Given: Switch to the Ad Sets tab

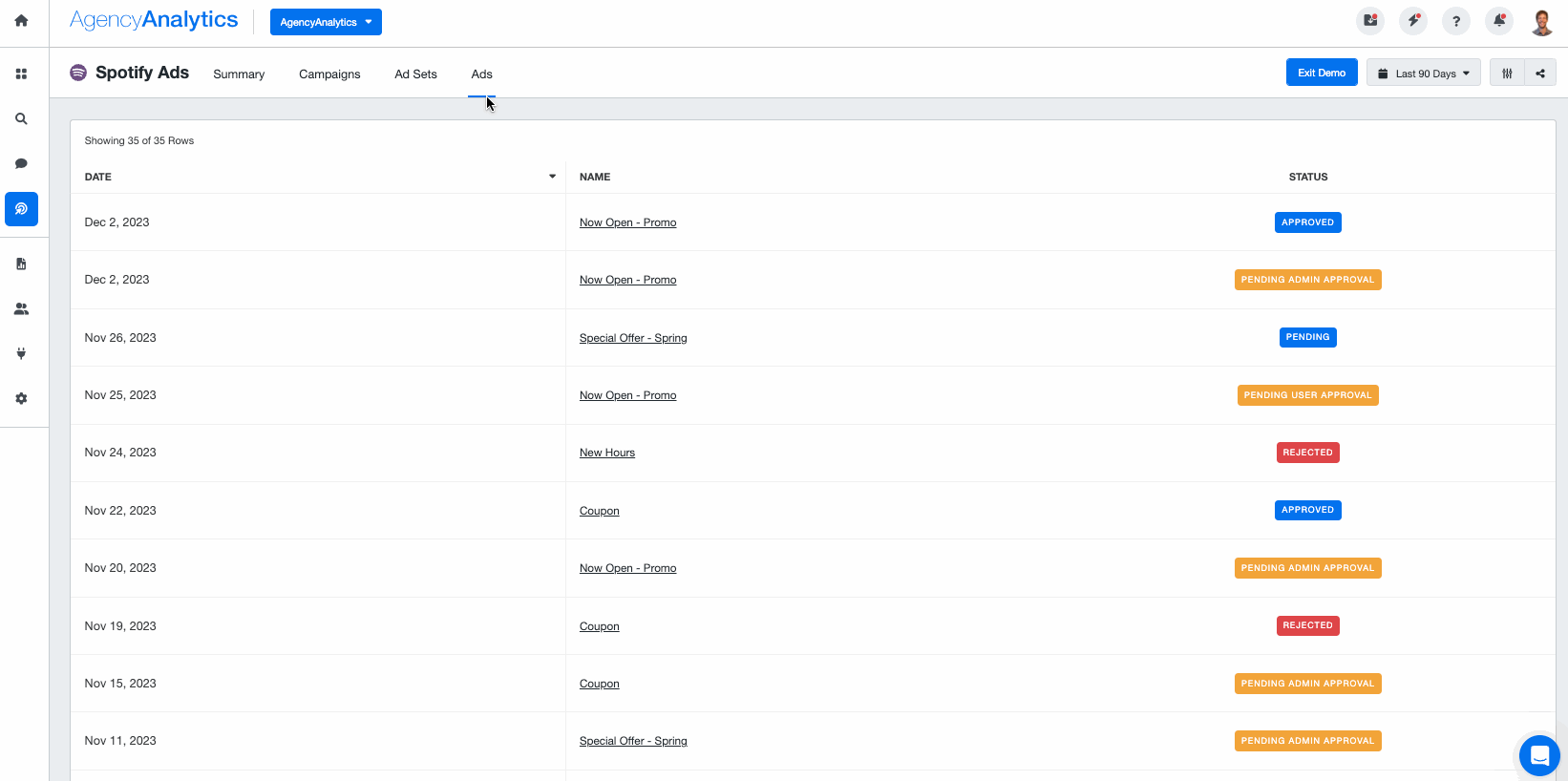Looking at the screenshot, I should pos(415,74).
